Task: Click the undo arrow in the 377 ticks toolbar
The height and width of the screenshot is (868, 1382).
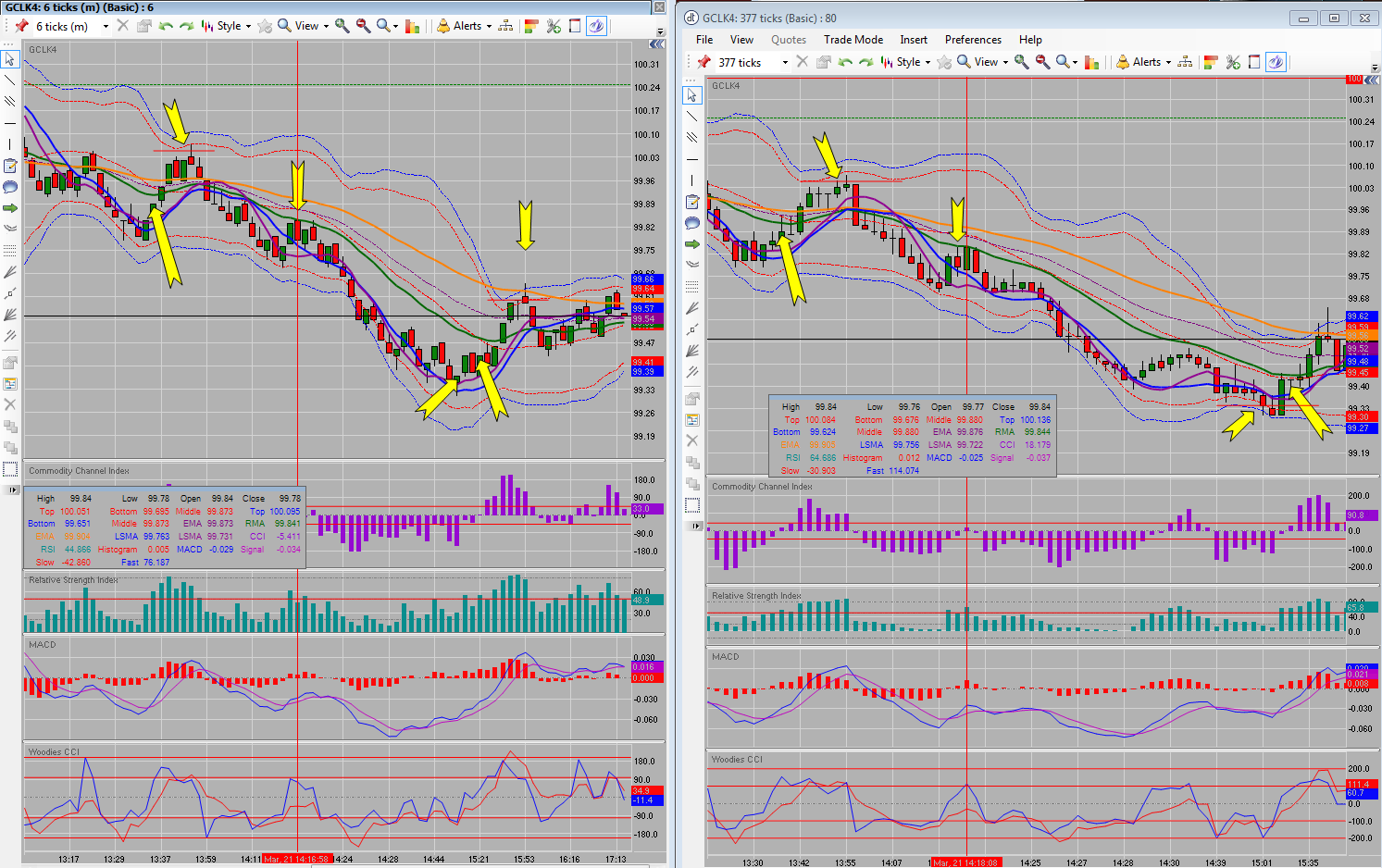Action: coord(845,62)
